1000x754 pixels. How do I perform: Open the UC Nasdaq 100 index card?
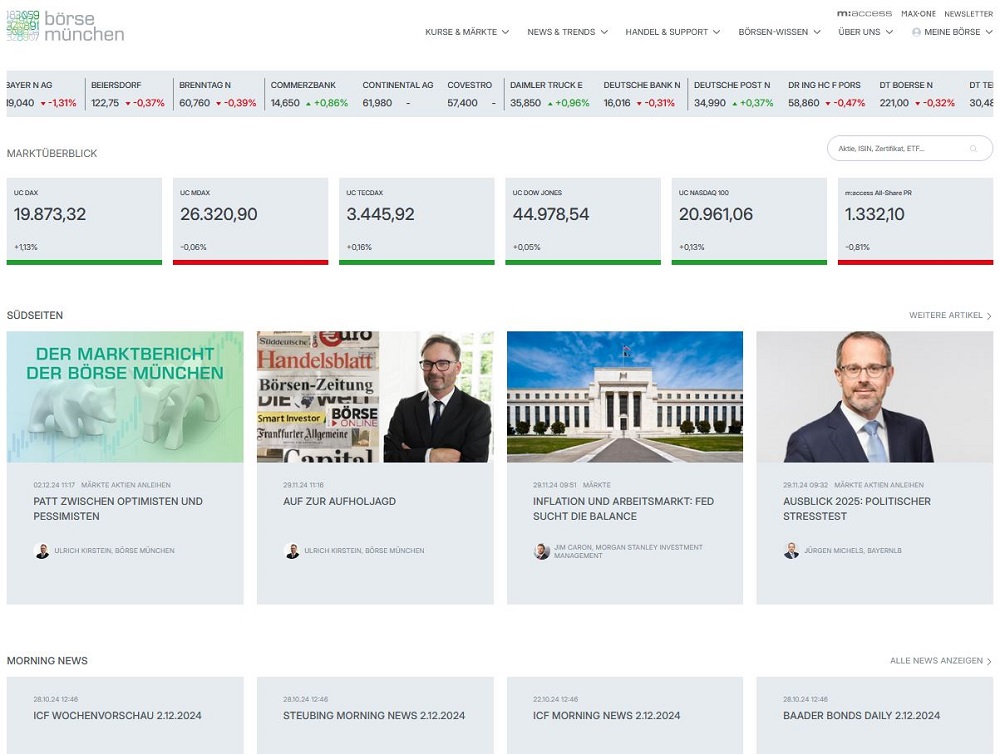749,221
